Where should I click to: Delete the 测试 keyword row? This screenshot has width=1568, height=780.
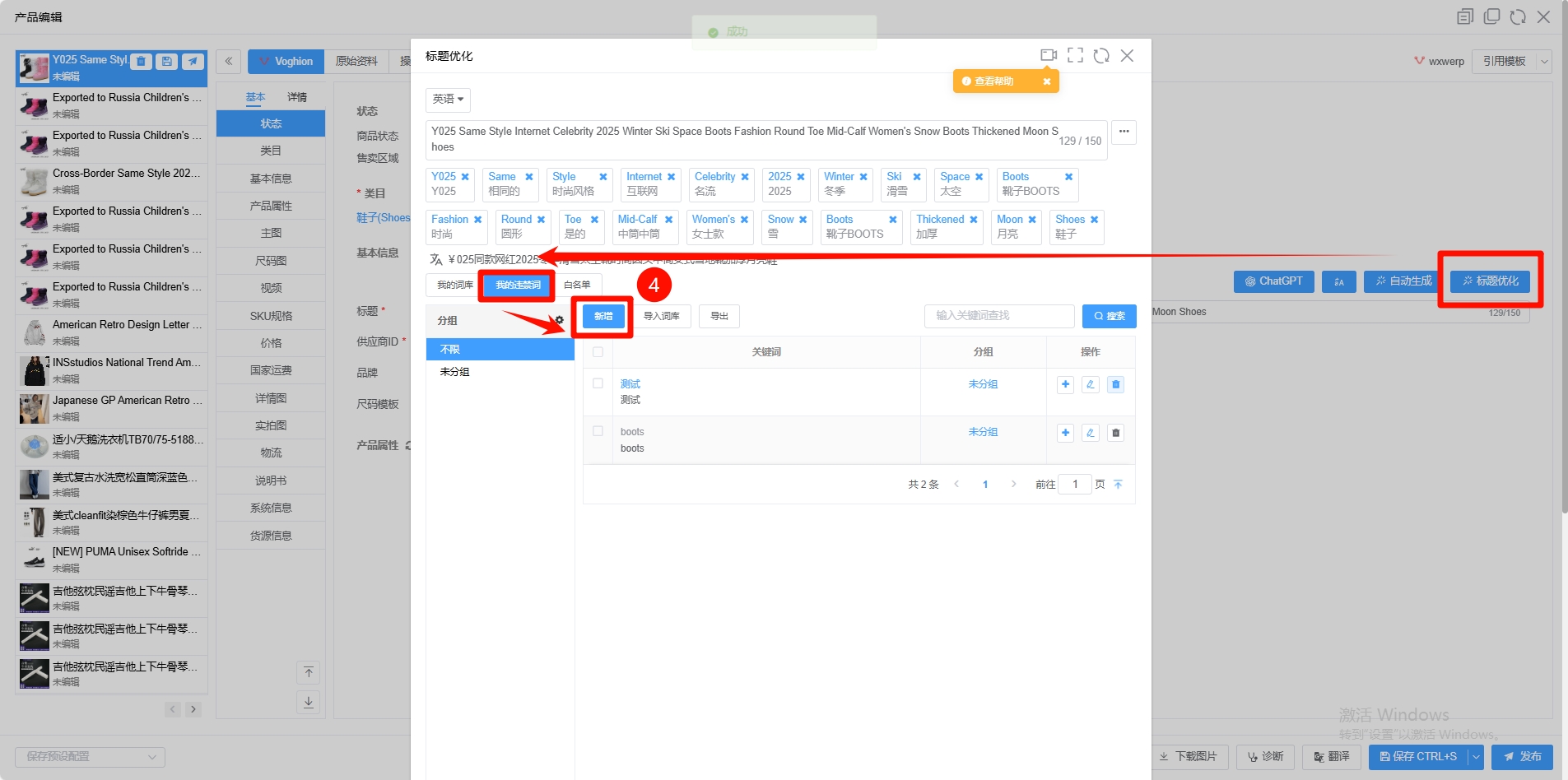(x=1115, y=384)
